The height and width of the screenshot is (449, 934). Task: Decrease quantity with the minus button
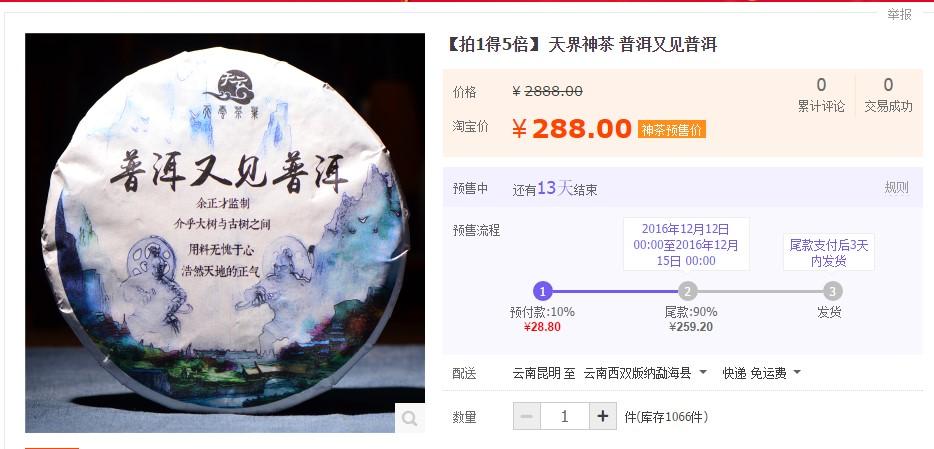[527, 416]
